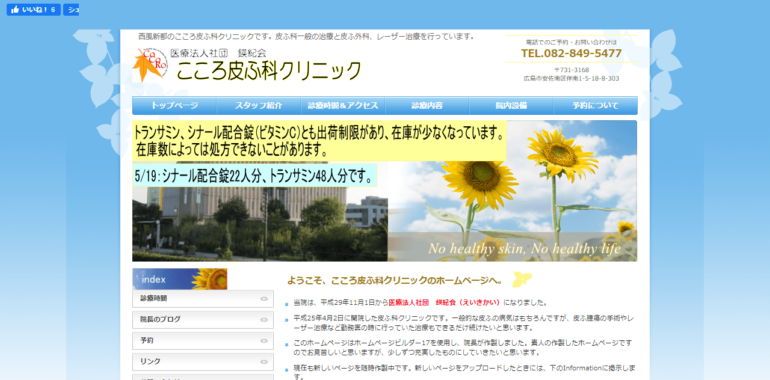Click the address 広島市安佐南区伴南1-5-18-8-303
The height and width of the screenshot is (380, 770).
571,79
